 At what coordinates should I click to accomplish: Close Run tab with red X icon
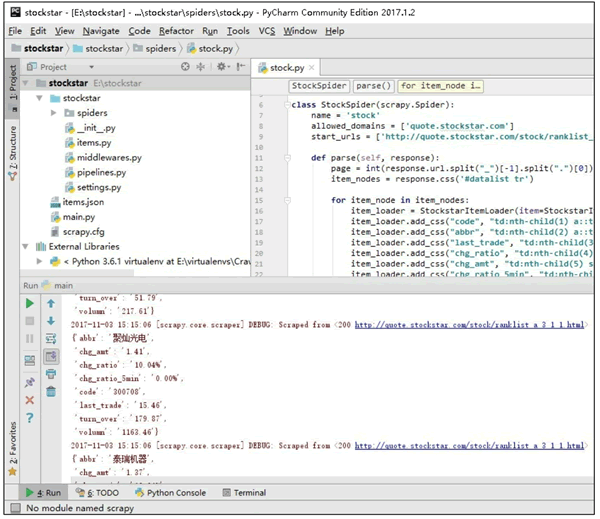pos(29,400)
